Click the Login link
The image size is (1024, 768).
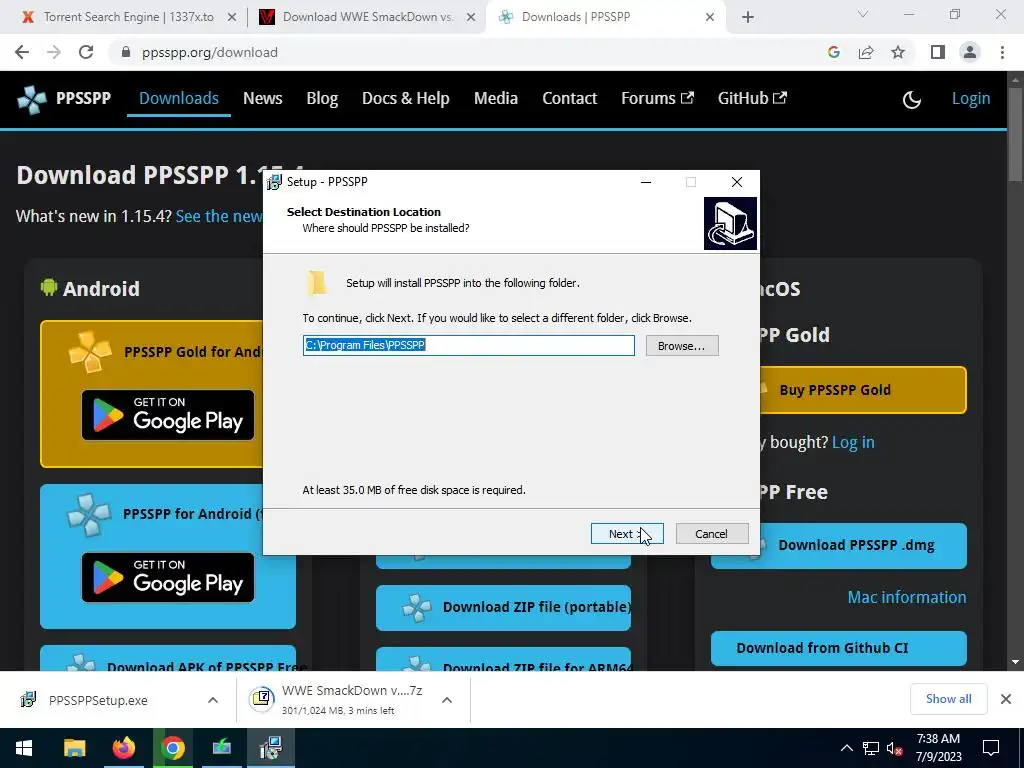pos(970,99)
